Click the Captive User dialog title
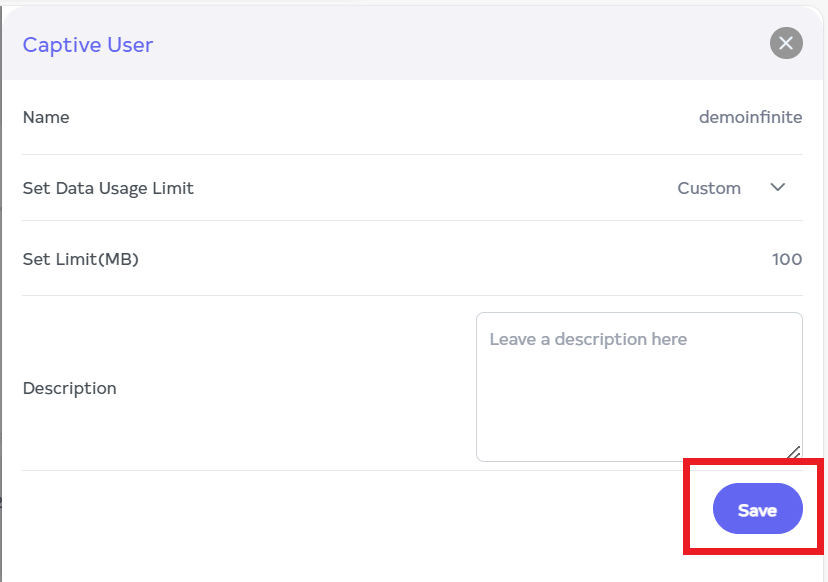This screenshot has width=828, height=582. [88, 44]
